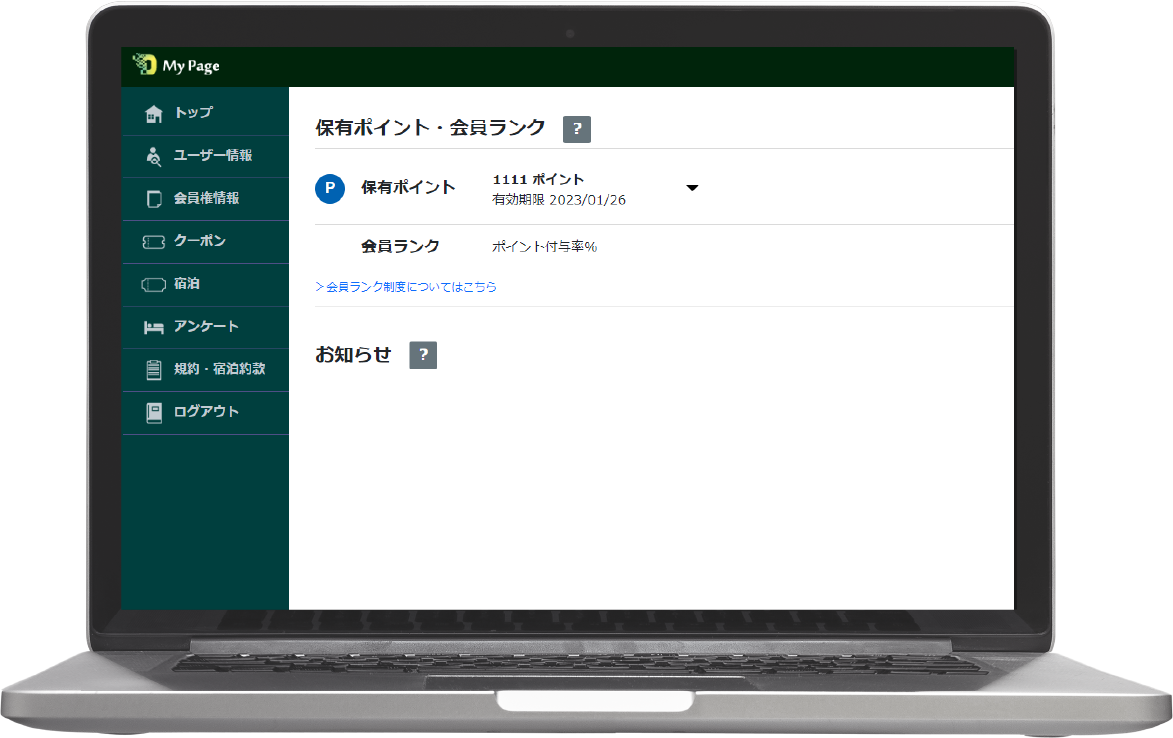Click the blue P points icon
The width and height of the screenshot is (1173, 738).
(x=330, y=188)
